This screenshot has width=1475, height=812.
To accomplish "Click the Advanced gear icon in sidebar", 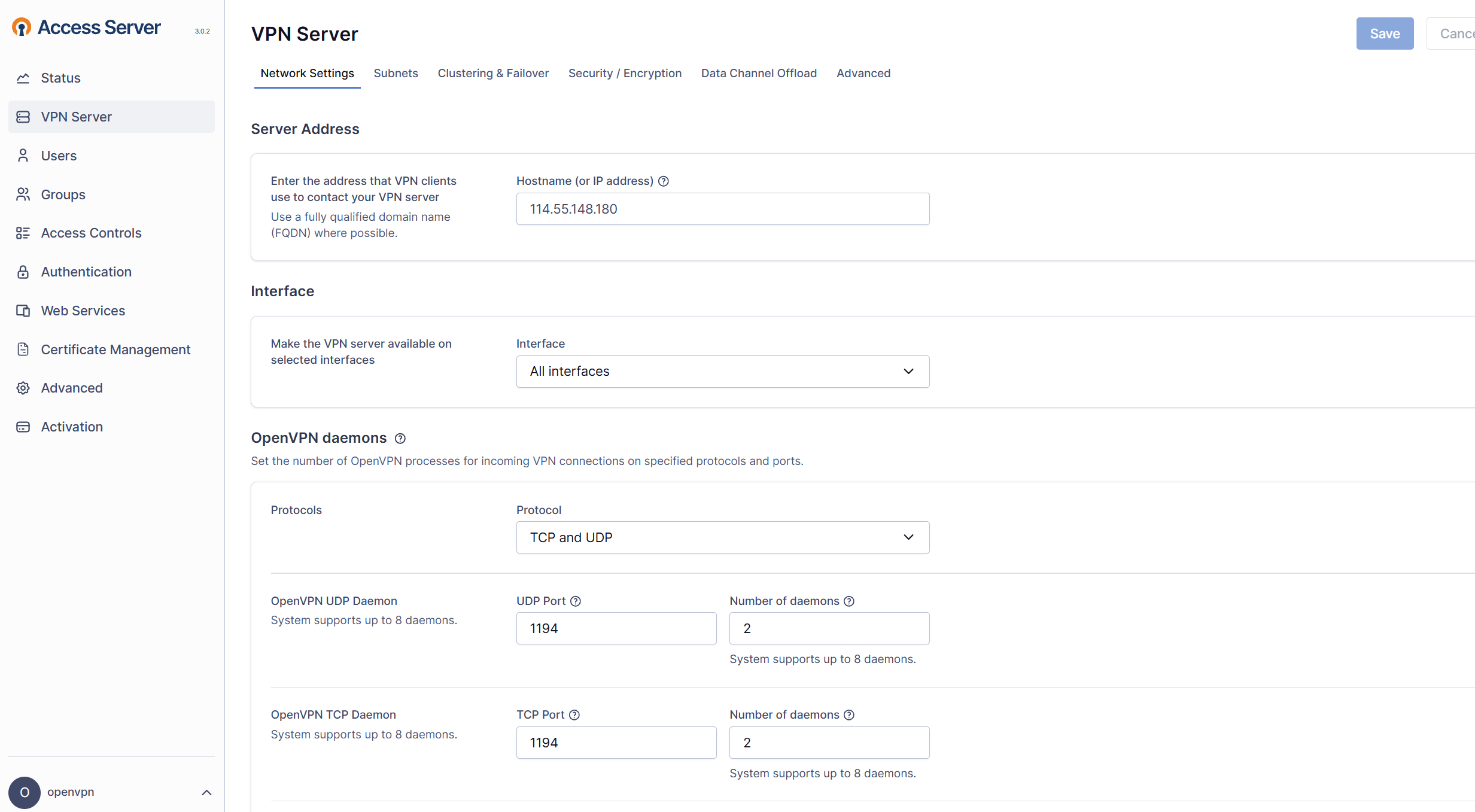I will [23, 388].
